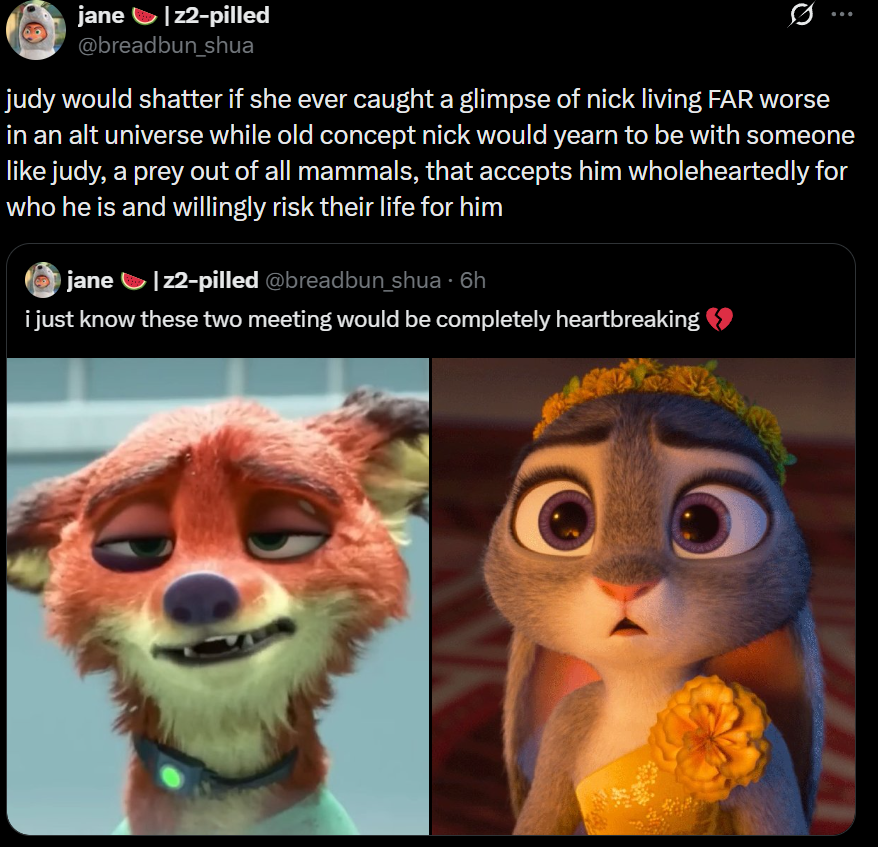Image resolution: width=878 pixels, height=847 pixels.
Task: Open the Grok explain icon at the tweet's top right
Action: coord(801,15)
